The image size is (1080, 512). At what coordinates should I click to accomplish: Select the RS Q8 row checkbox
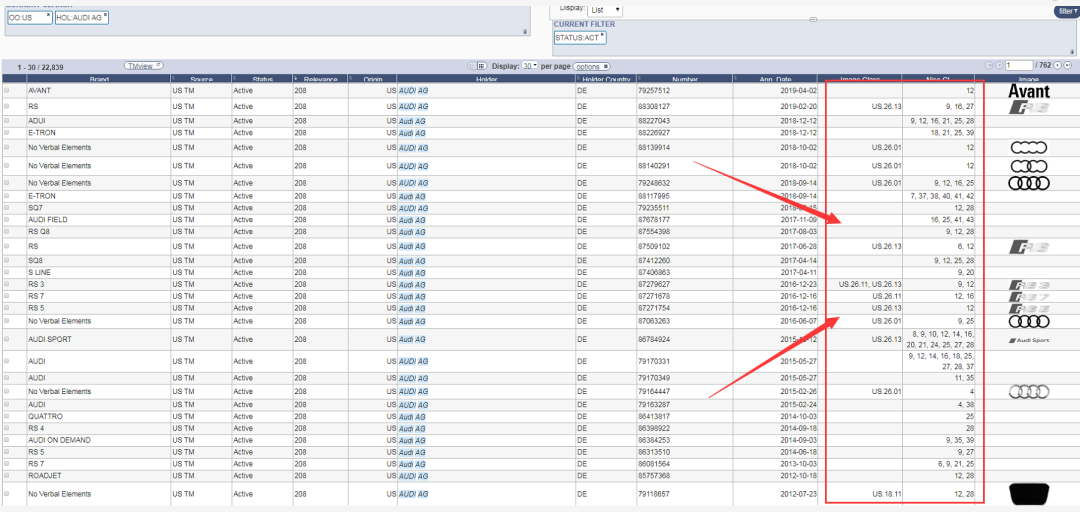[x=7, y=232]
